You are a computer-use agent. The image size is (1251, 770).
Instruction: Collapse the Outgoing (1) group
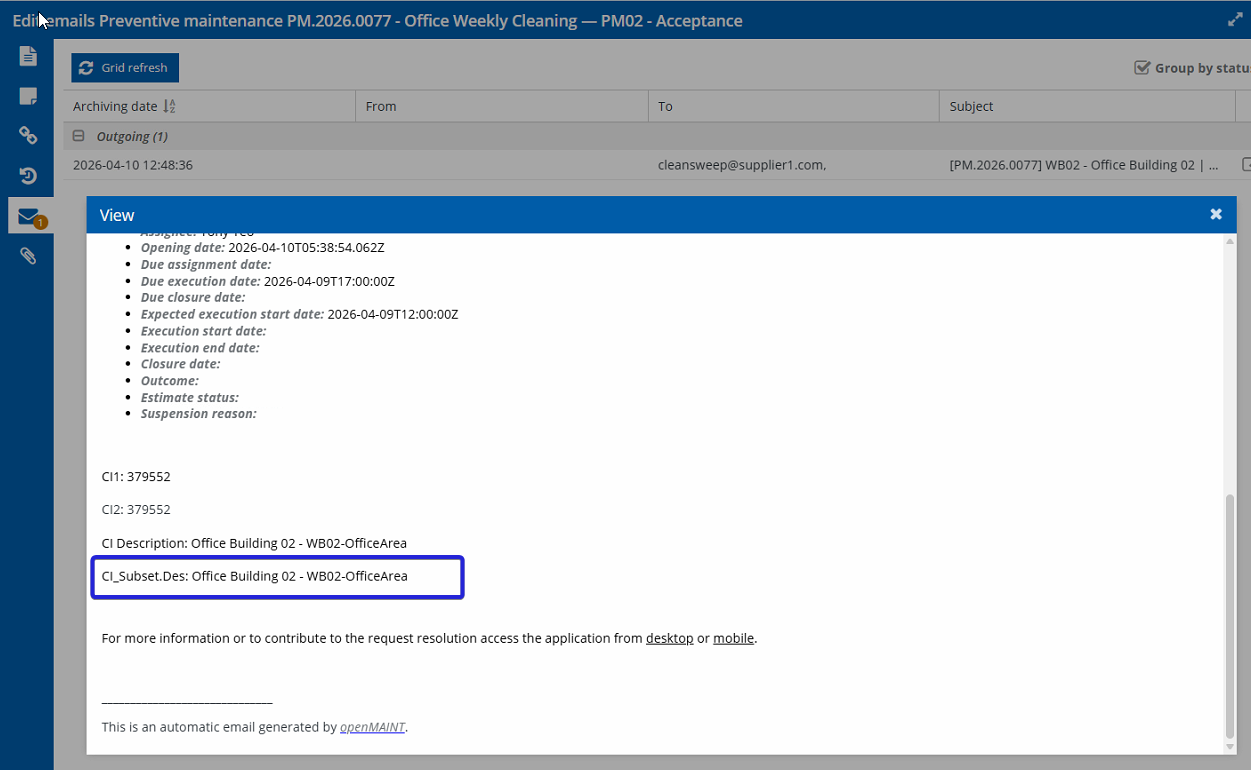click(x=79, y=136)
